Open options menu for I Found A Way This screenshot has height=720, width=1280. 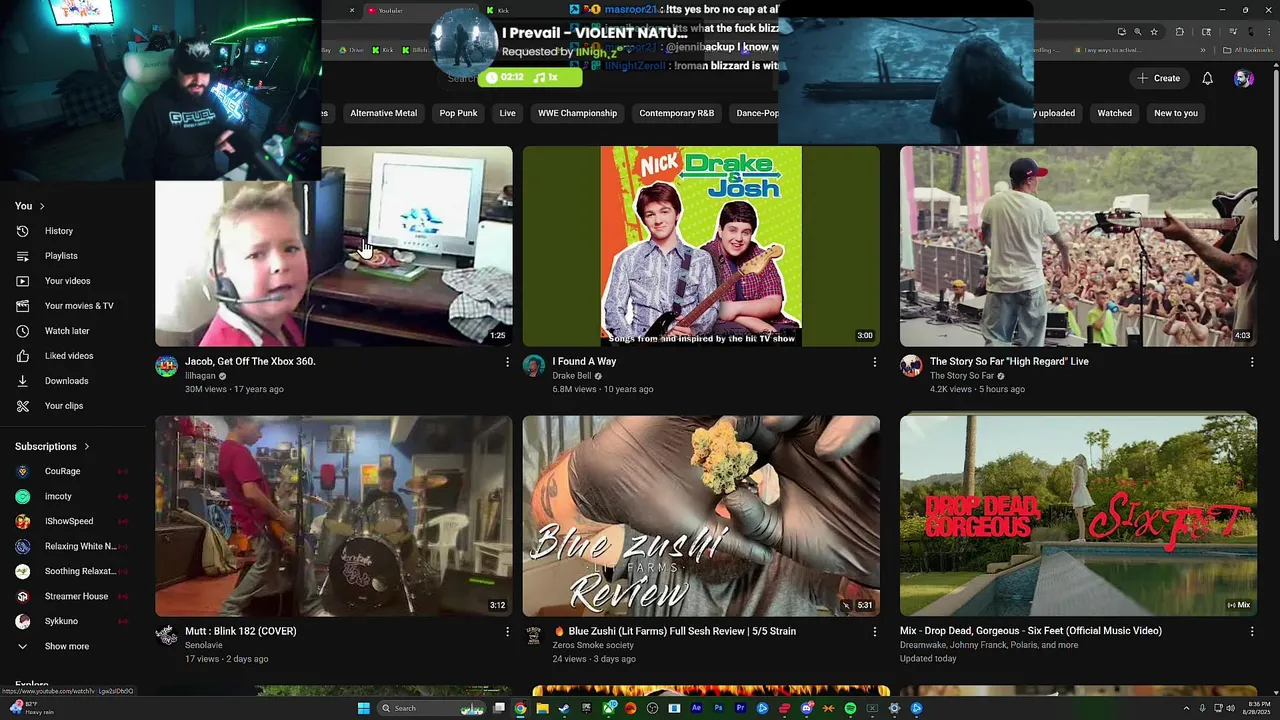click(x=875, y=362)
